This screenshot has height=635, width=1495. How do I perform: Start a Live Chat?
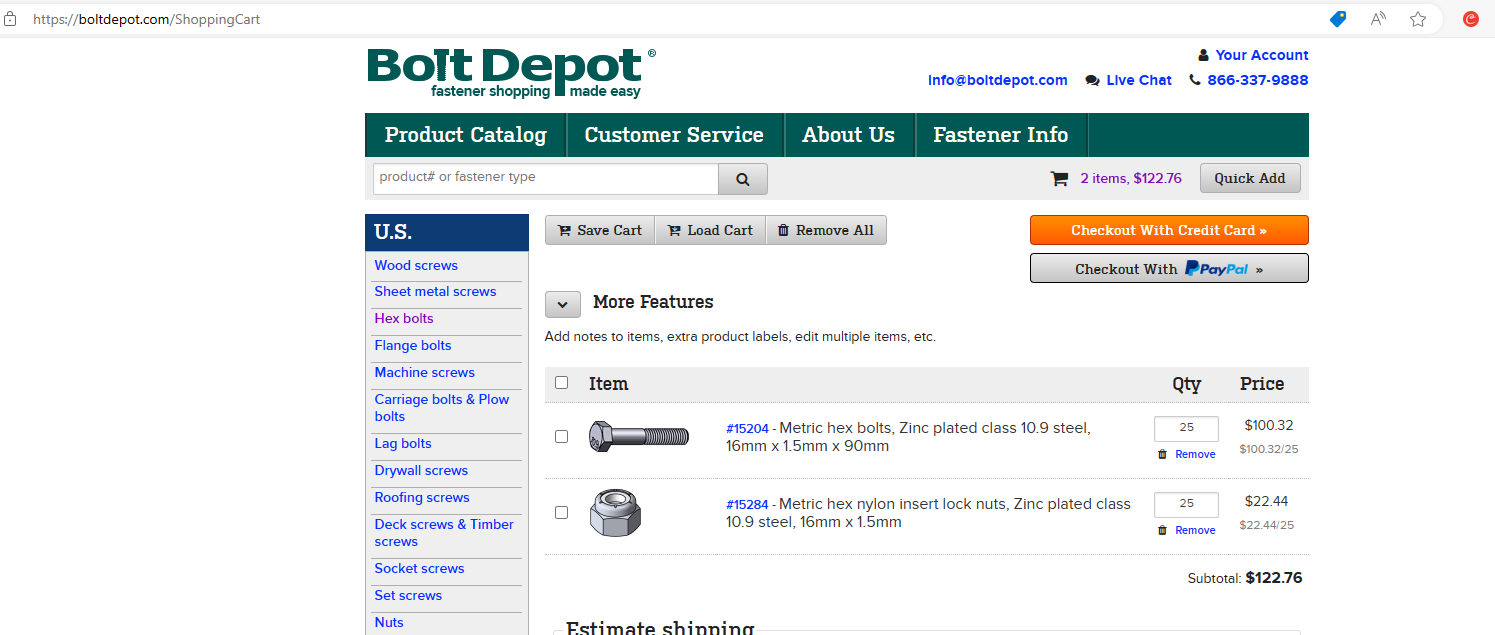click(x=1139, y=80)
